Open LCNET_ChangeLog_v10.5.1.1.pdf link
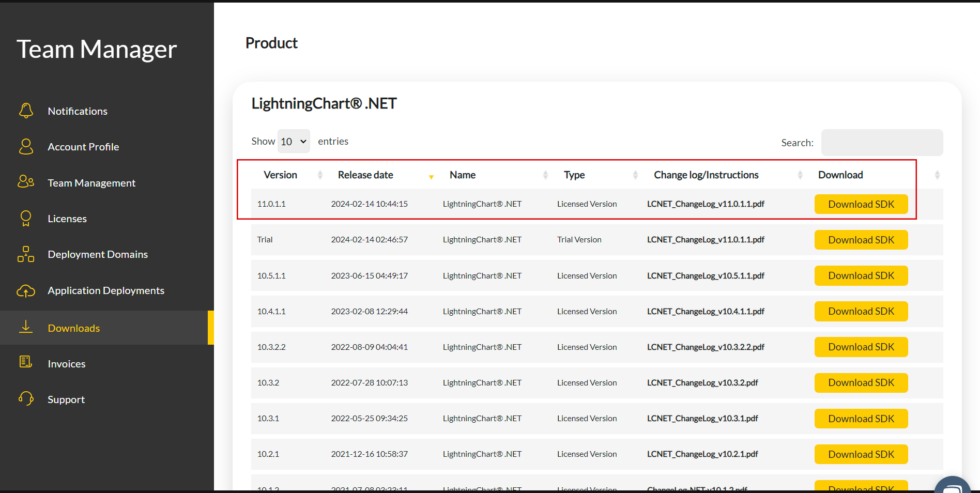This screenshot has width=980, height=493. [705, 276]
